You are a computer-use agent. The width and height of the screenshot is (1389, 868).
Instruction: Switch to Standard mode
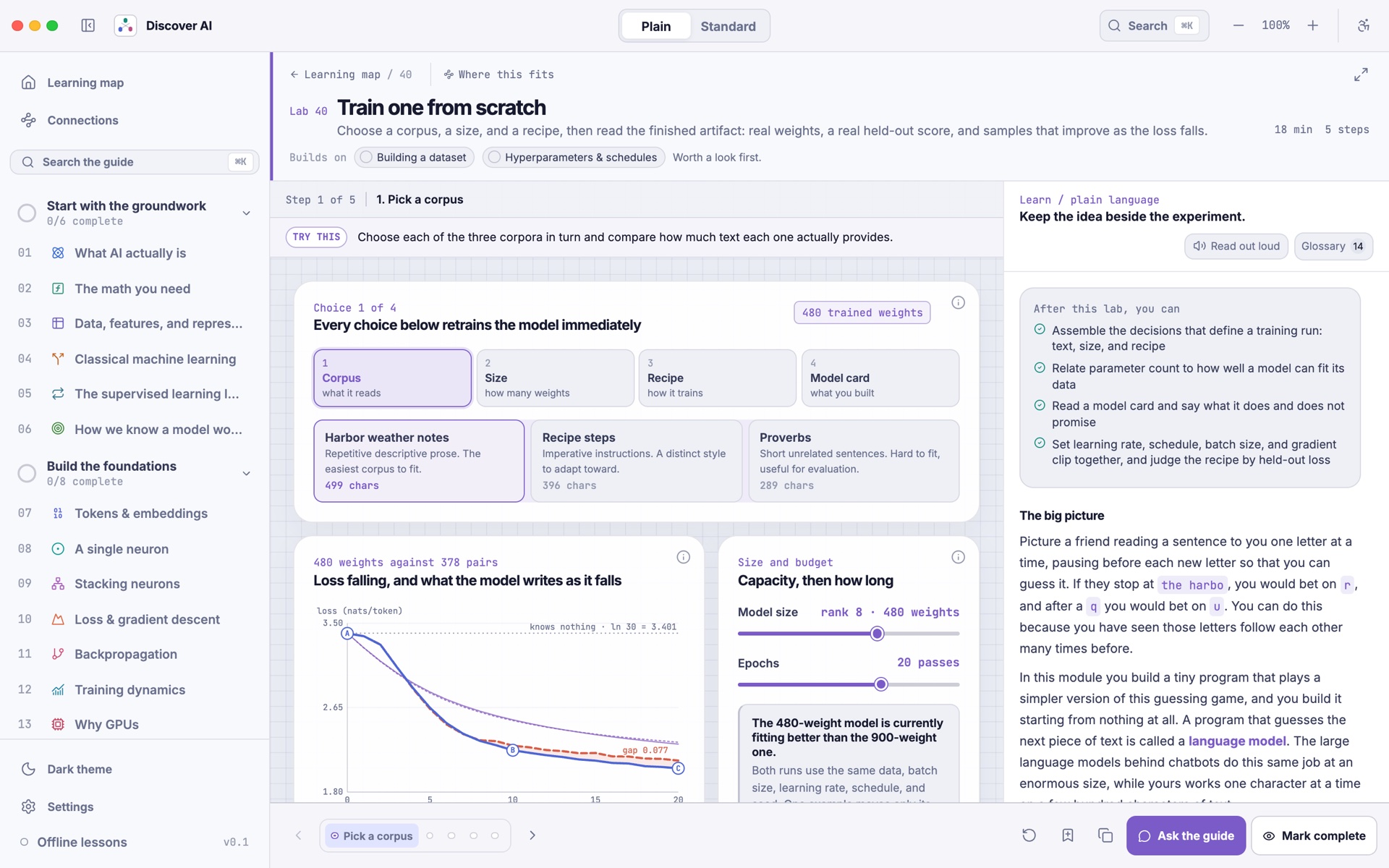(728, 26)
